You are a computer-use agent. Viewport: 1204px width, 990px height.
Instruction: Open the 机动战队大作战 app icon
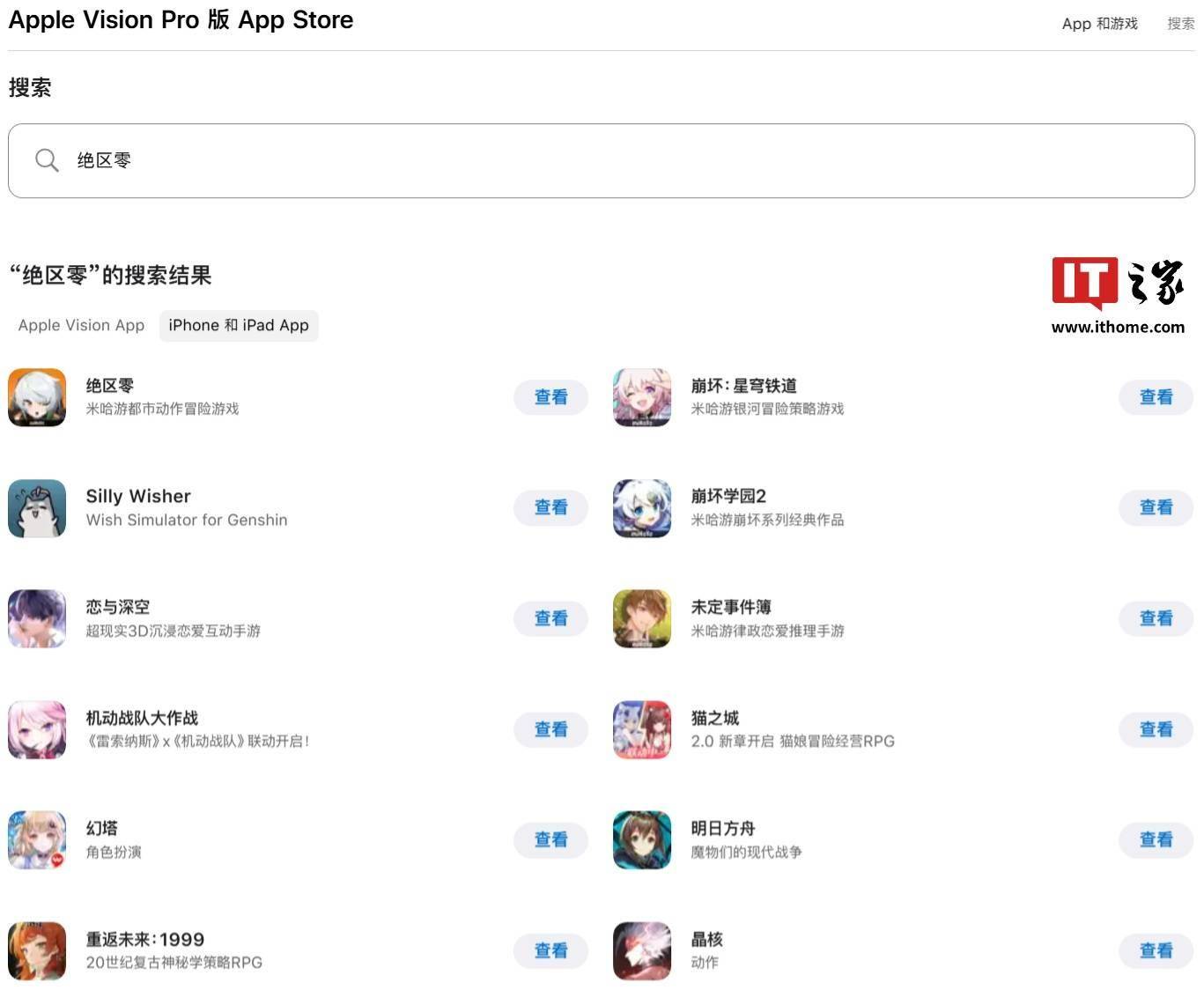37,729
